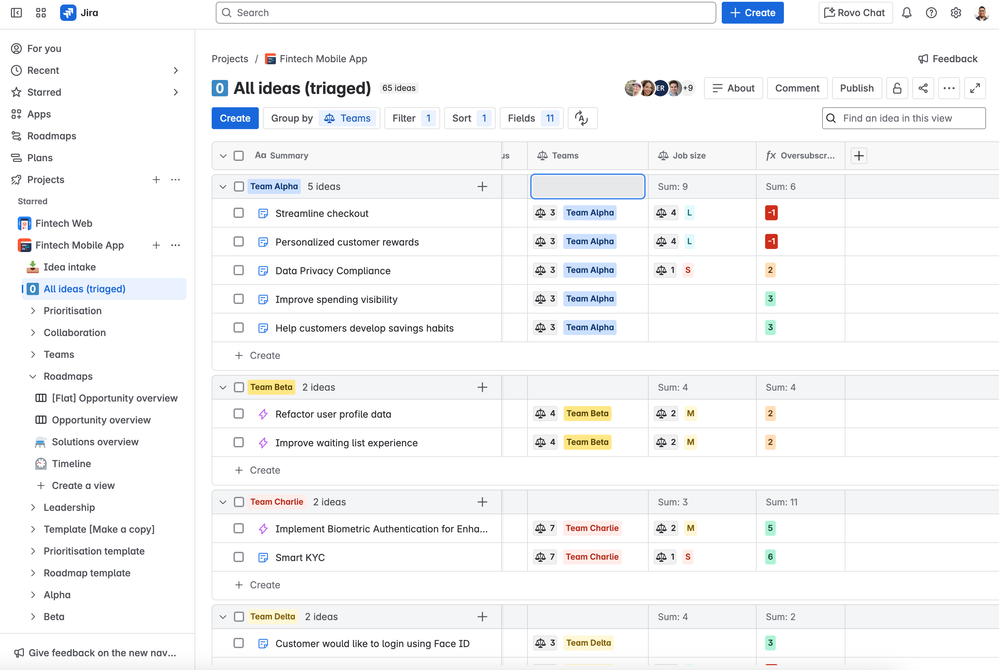Click the red -1 oversubscribed badge for Streamline checkout
Screen dimensions: 999x670
(x=771, y=213)
